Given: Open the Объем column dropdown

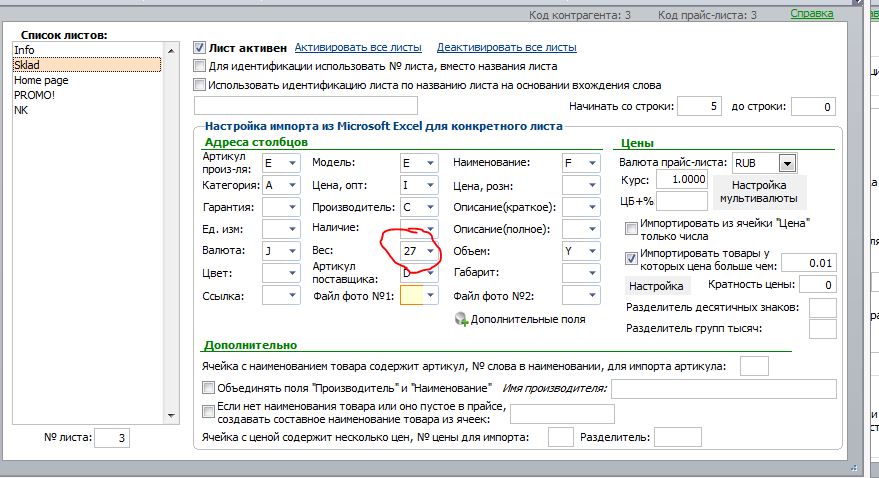Looking at the screenshot, I should tap(593, 251).
